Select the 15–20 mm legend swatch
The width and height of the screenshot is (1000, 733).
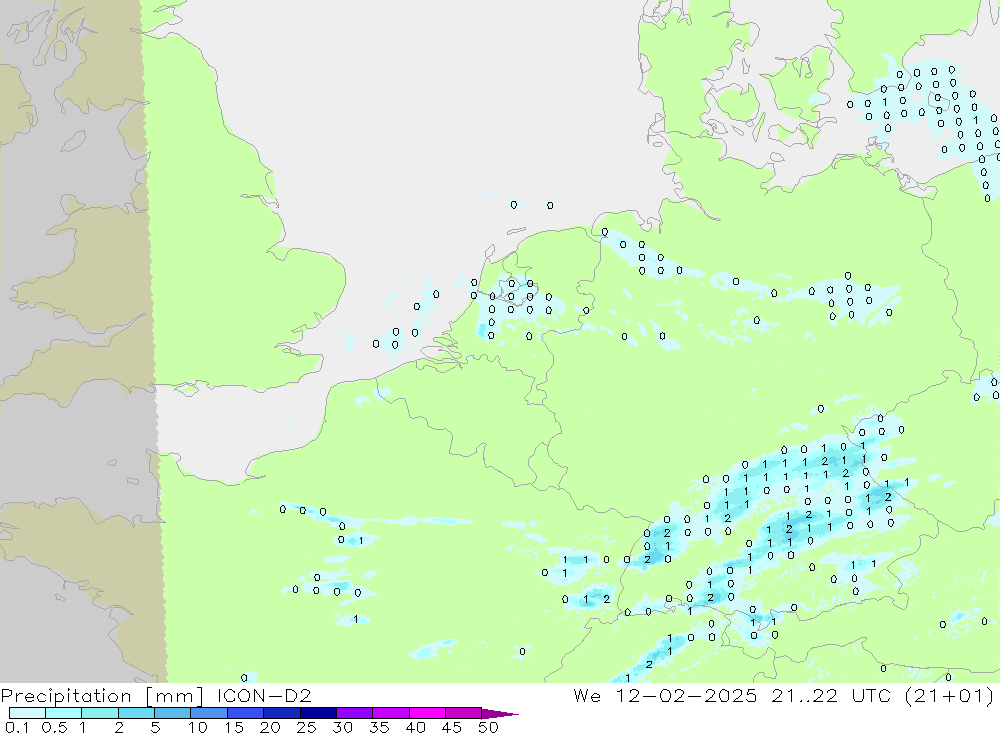pyautogui.click(x=245, y=713)
